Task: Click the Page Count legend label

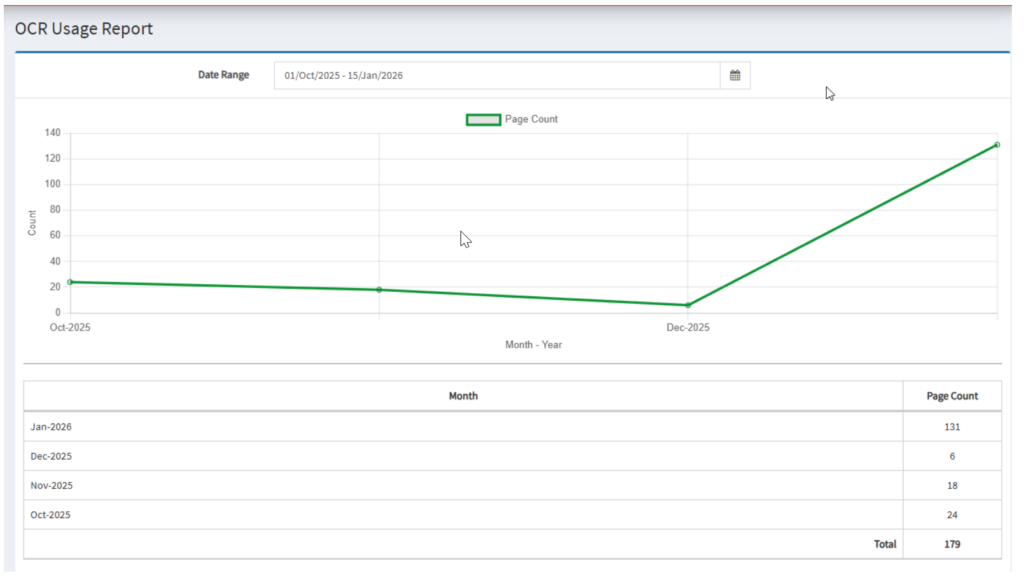Action: coord(531,119)
